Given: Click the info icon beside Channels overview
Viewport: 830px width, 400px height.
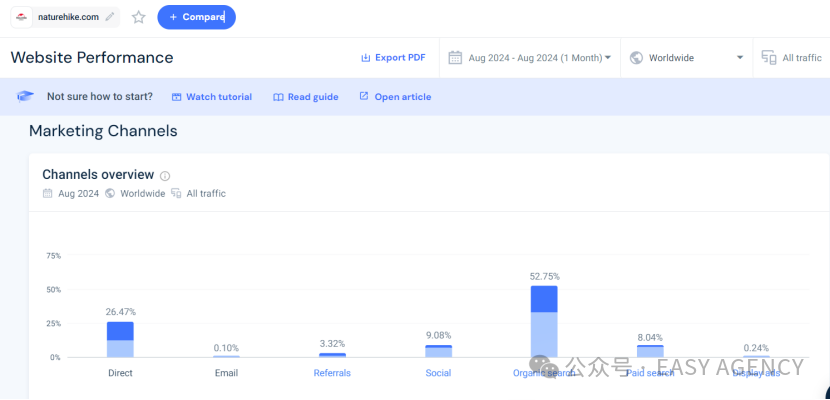Looking at the screenshot, I should tap(165, 176).
